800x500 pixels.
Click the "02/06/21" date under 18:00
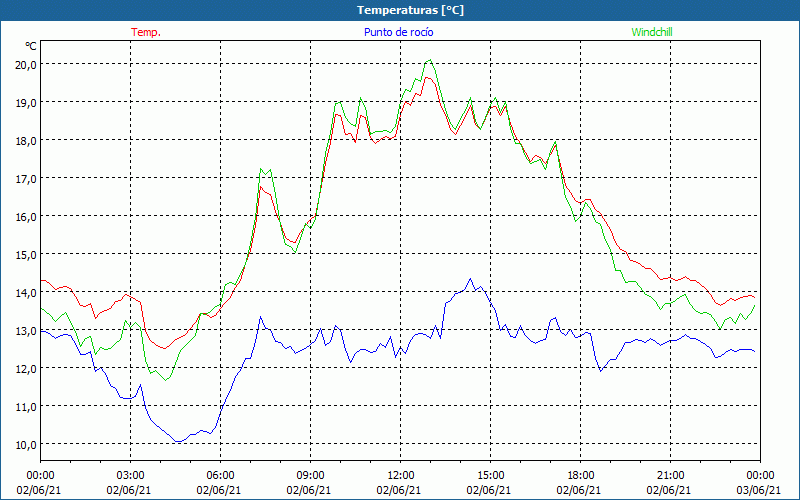click(x=581, y=490)
